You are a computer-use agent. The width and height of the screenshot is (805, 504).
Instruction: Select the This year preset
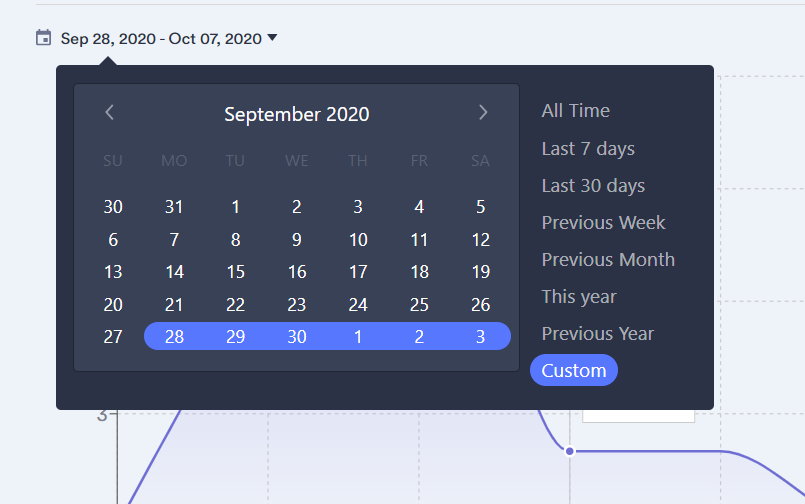(579, 297)
